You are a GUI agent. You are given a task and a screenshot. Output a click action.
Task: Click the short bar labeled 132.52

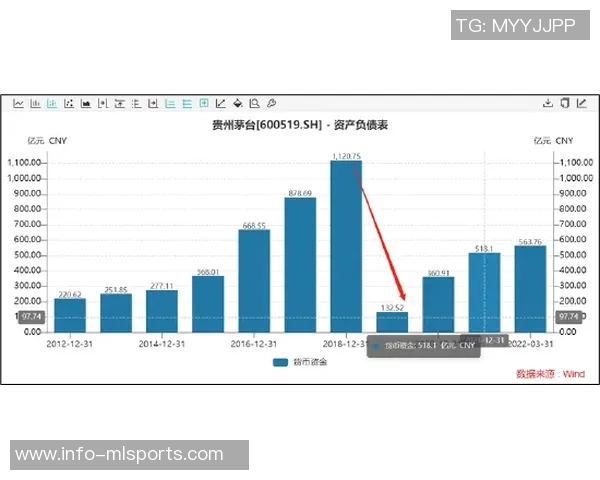[392, 322]
